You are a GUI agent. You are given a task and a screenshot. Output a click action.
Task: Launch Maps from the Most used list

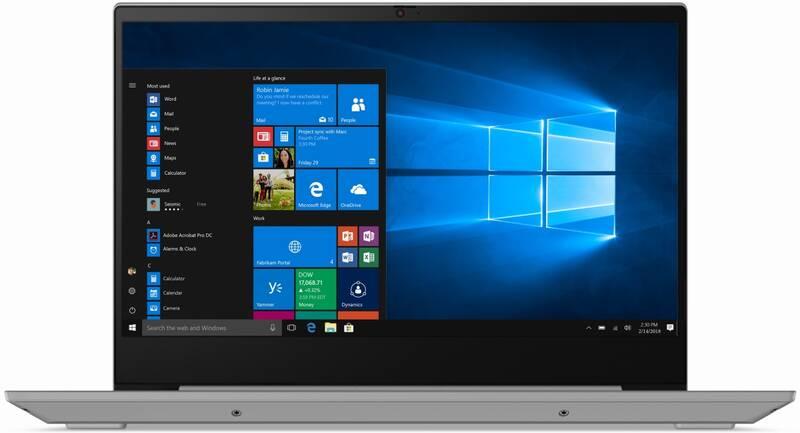[x=162, y=158]
